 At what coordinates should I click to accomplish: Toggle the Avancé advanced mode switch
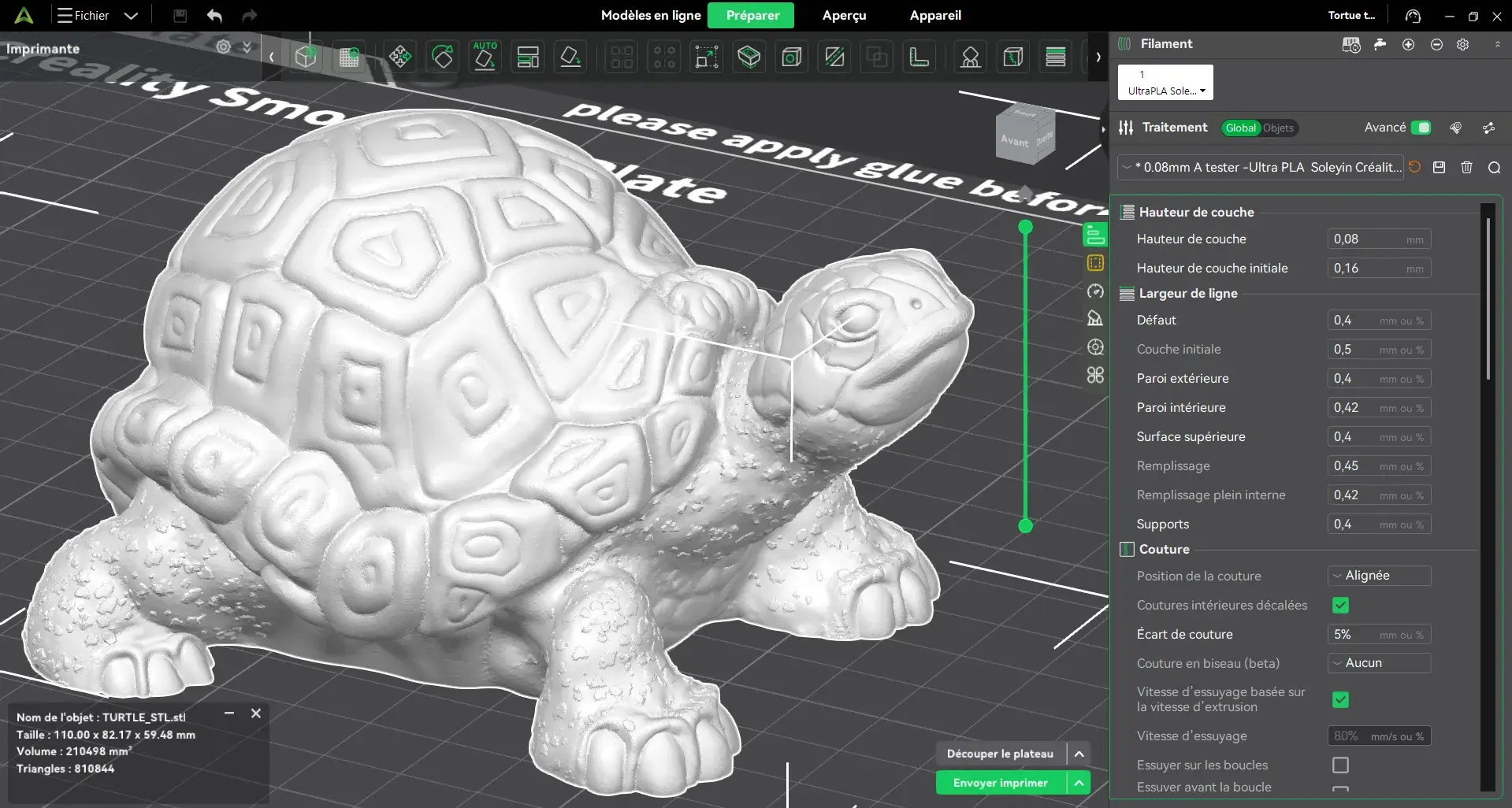[1421, 128]
